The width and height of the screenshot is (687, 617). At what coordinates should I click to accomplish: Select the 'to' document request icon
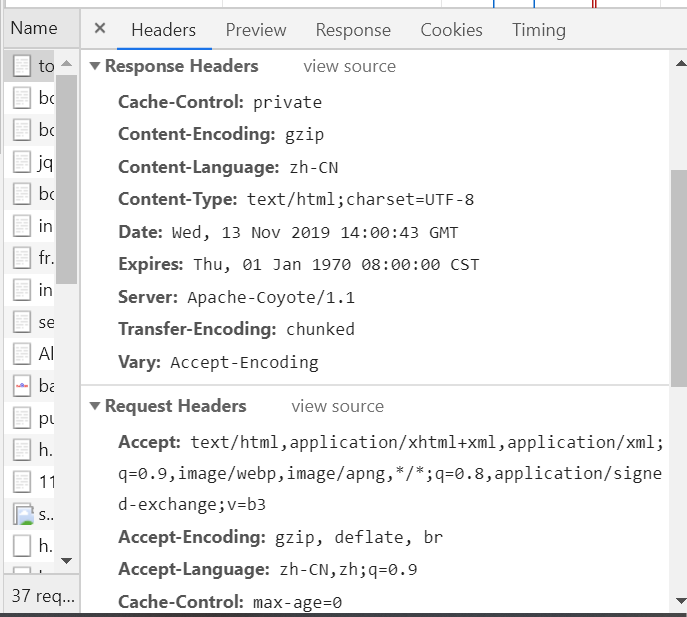22,66
